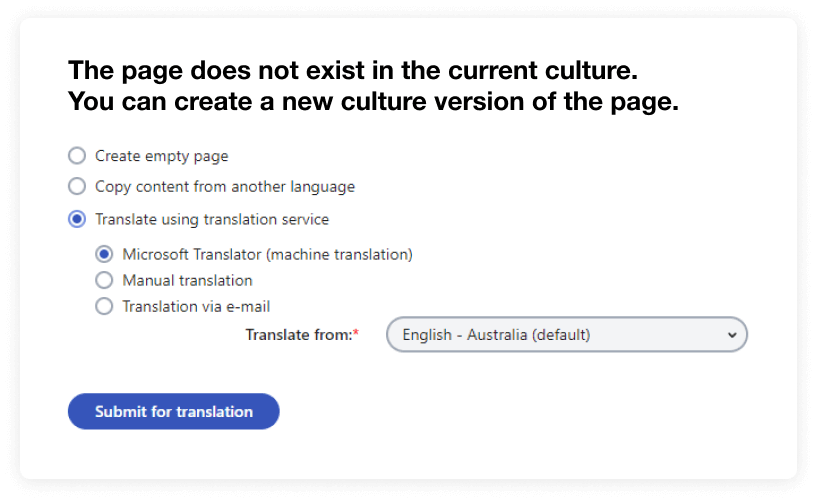The height and width of the screenshot is (501, 817).
Task: Click the red required asterisk marker
Action: [x=356, y=334]
